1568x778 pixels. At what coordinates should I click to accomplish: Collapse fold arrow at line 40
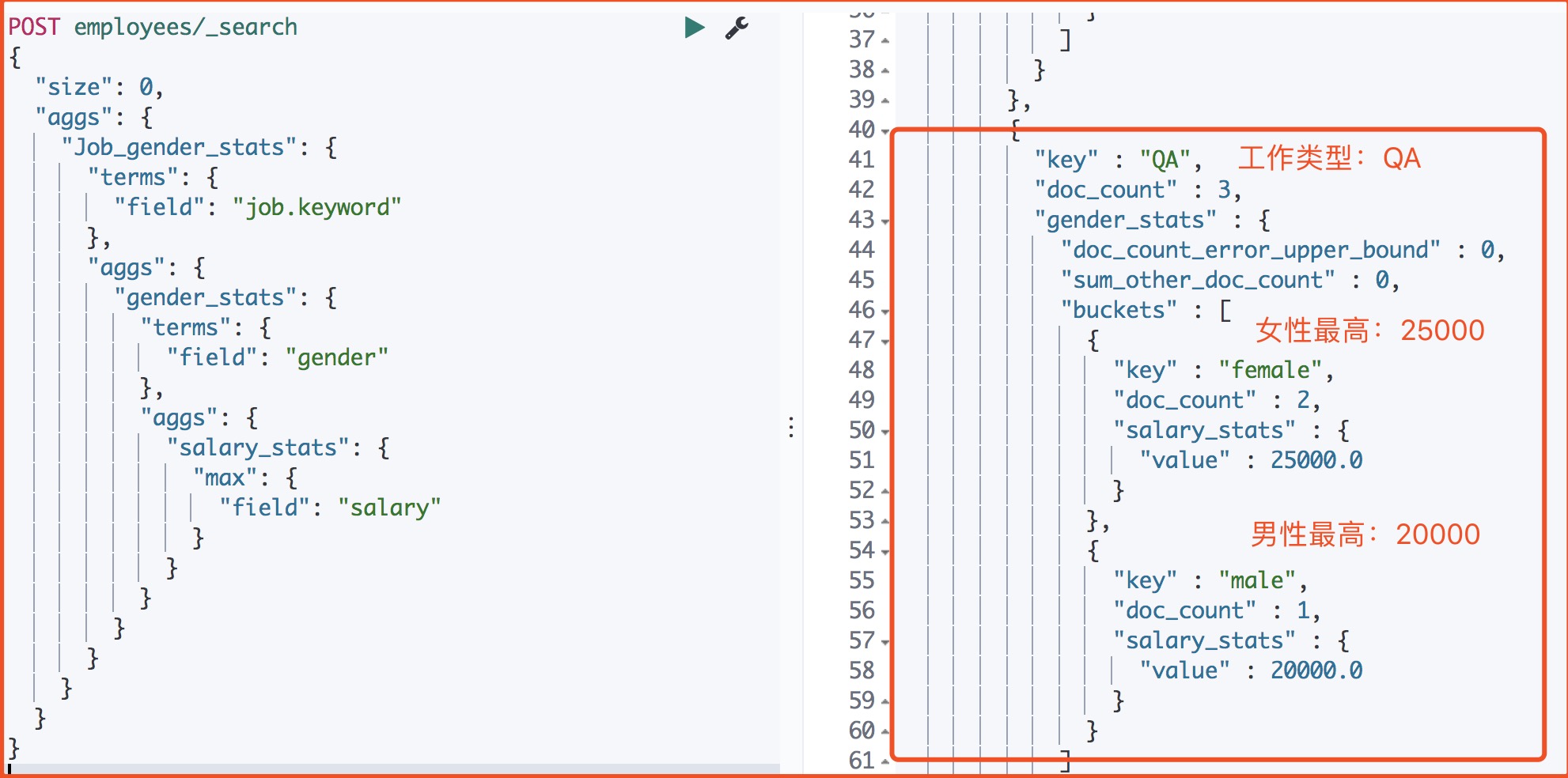pos(885,130)
